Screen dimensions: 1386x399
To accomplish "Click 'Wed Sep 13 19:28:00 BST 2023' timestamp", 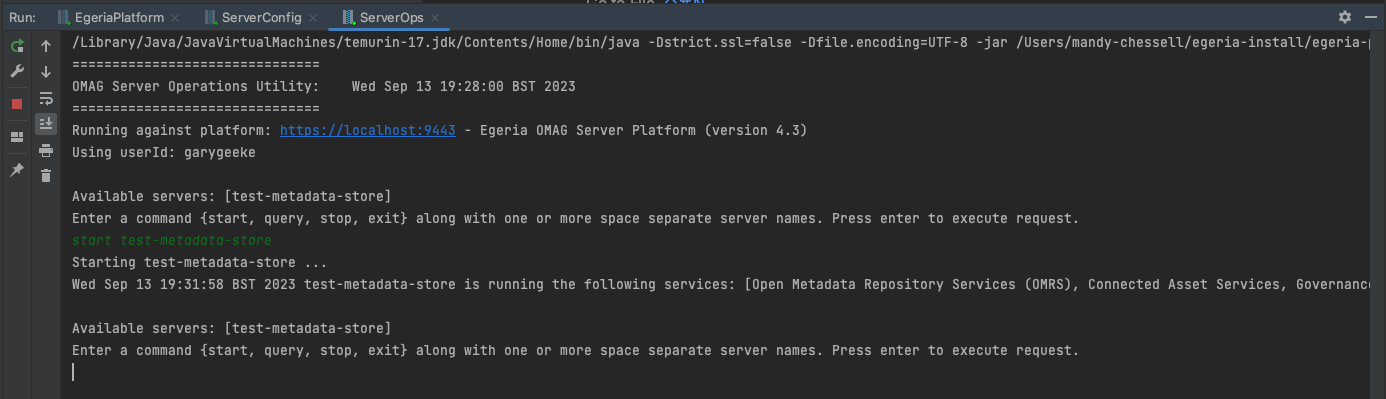I will (x=464, y=87).
